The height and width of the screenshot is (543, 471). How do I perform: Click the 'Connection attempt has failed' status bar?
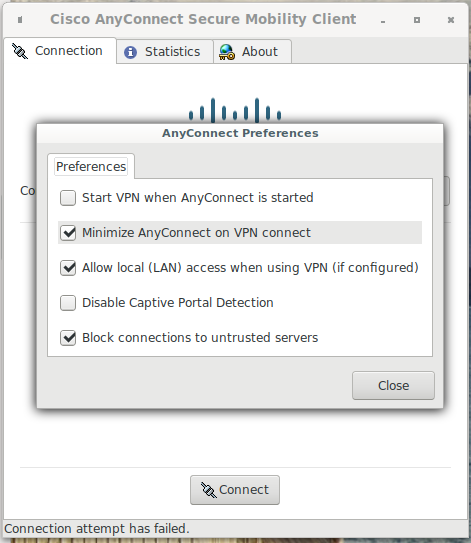(236, 529)
